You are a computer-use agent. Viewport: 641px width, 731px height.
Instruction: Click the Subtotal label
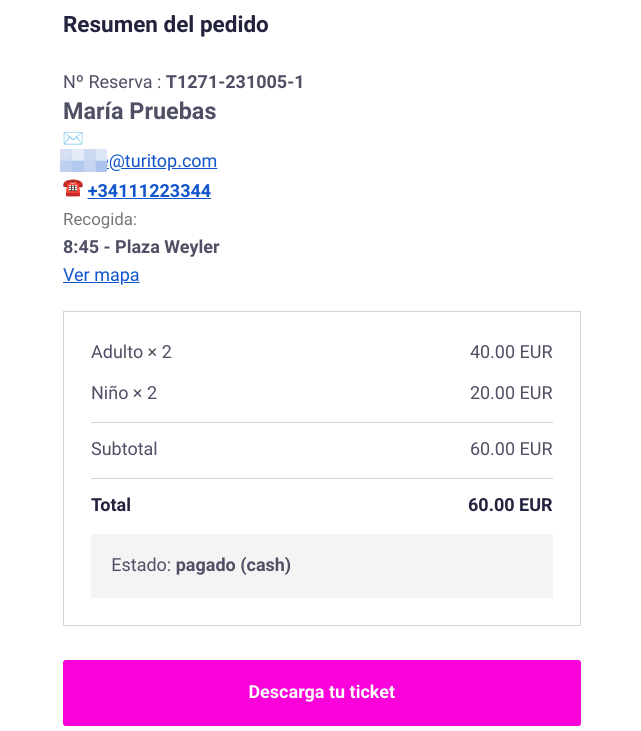pyautogui.click(x=124, y=449)
